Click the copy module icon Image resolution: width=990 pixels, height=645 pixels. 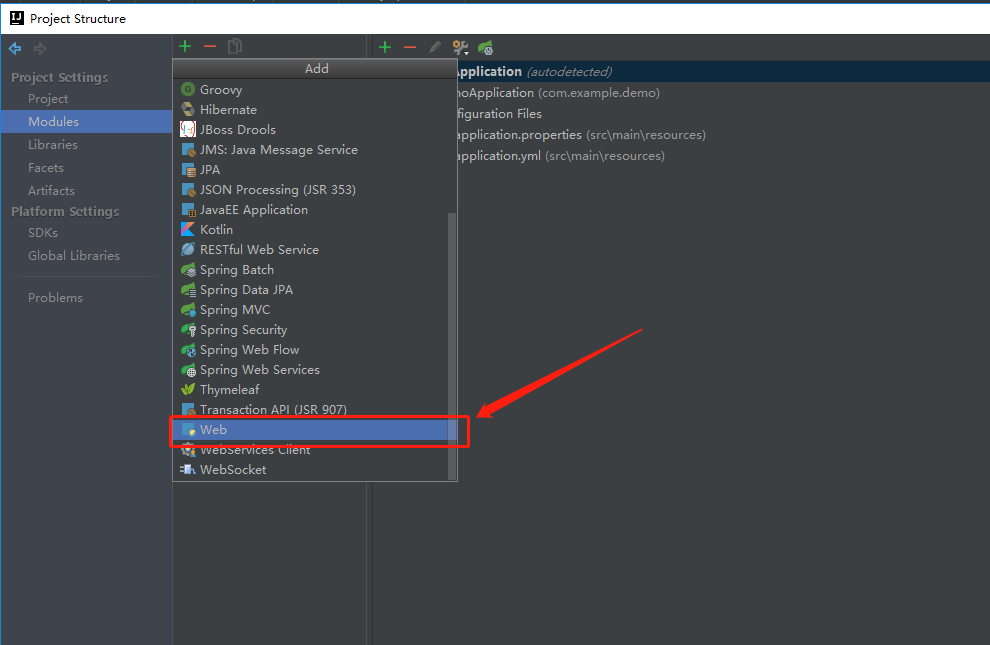click(x=235, y=46)
